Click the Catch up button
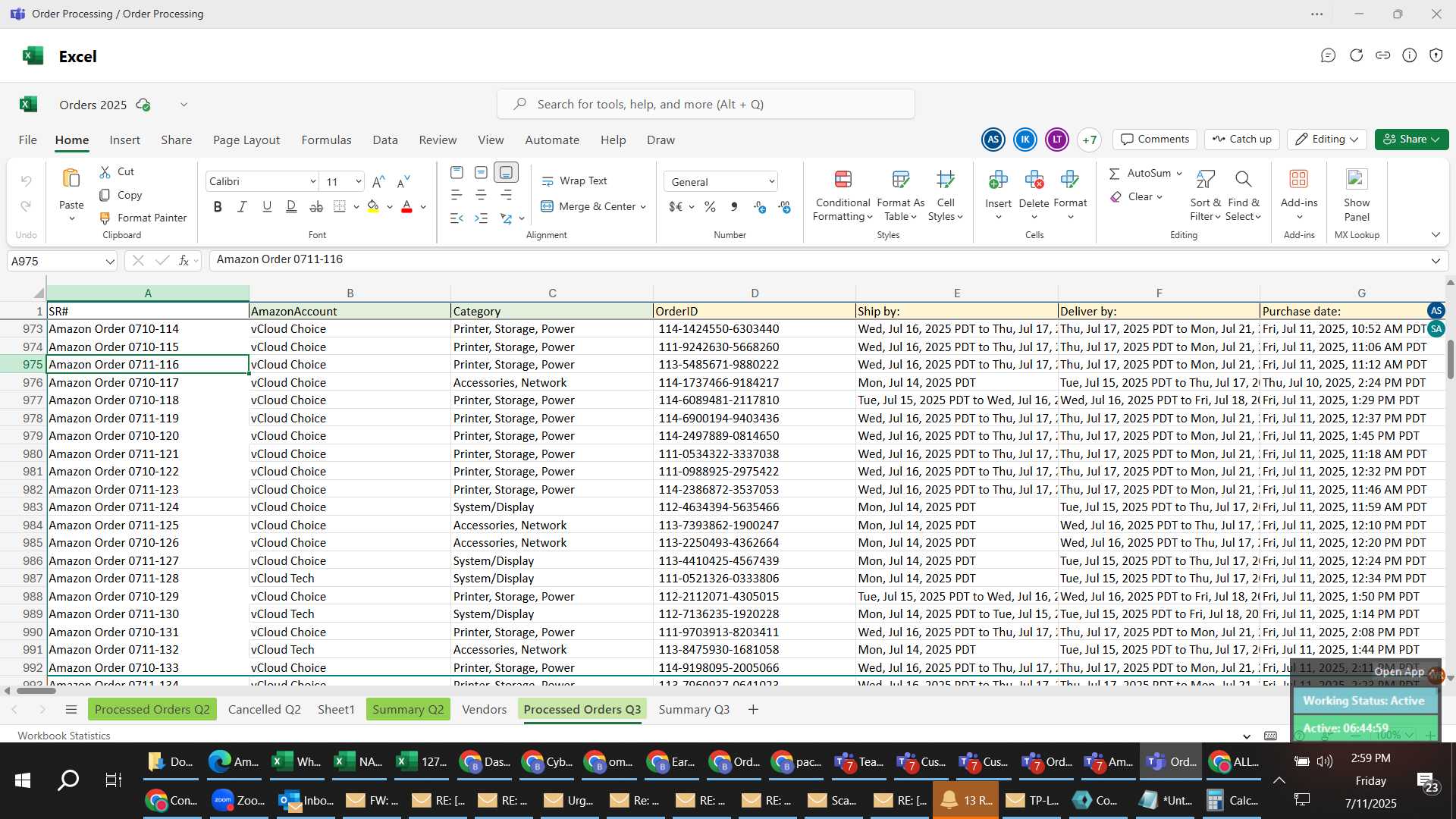The image size is (1456, 819). point(1241,140)
